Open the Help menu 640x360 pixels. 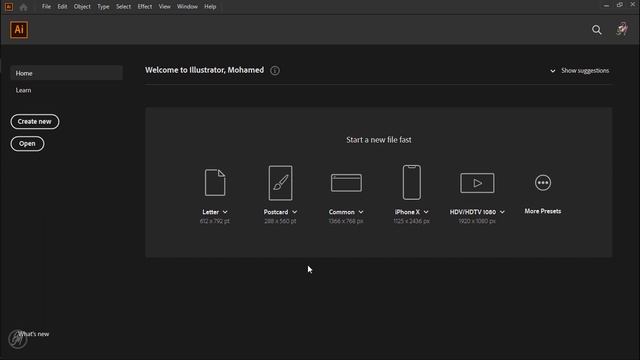click(x=210, y=7)
